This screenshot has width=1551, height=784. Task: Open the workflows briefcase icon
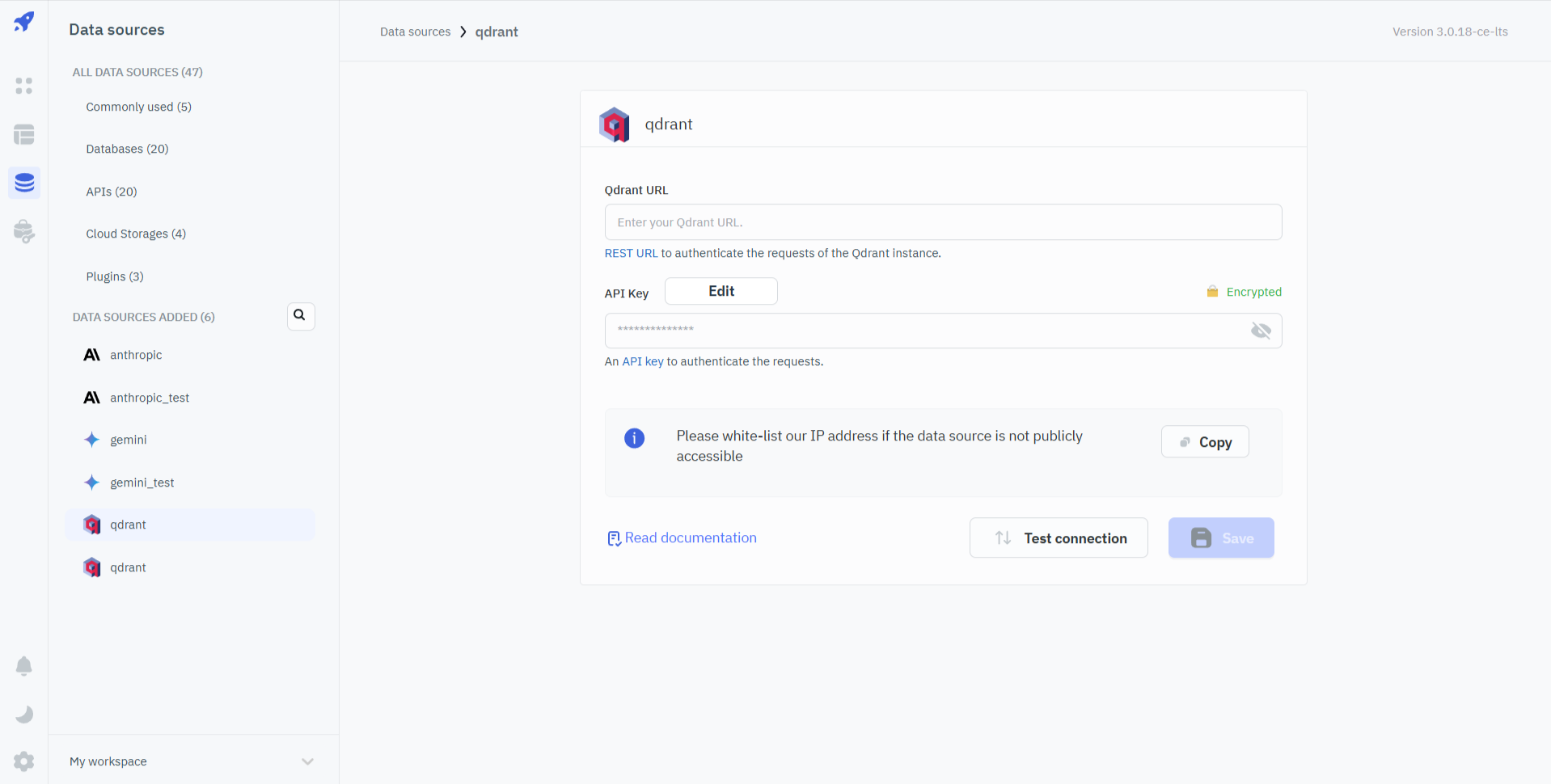point(24,232)
